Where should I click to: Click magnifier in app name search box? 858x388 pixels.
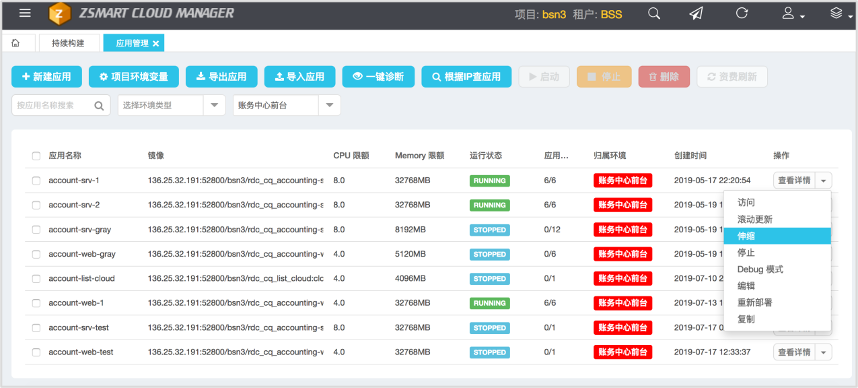[99, 106]
